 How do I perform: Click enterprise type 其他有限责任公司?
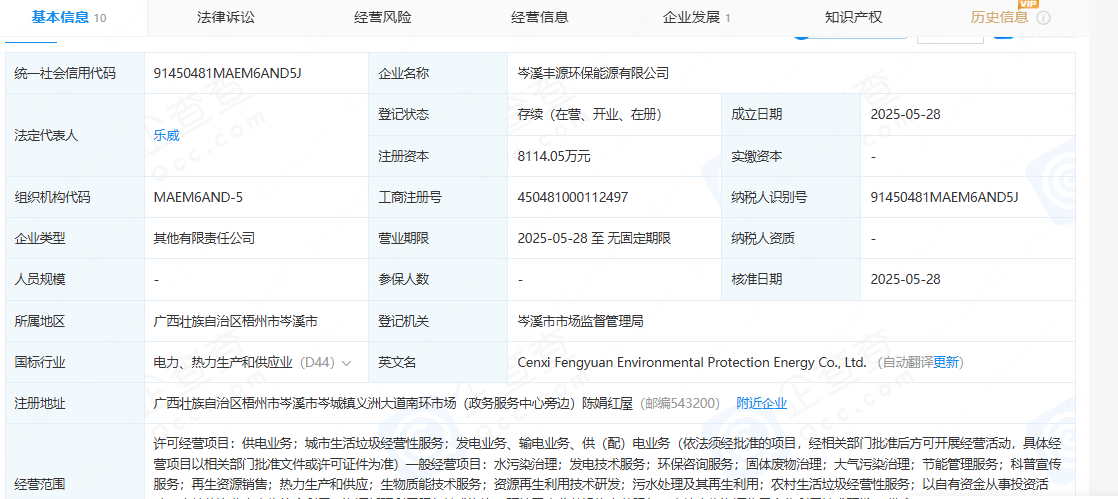point(204,238)
